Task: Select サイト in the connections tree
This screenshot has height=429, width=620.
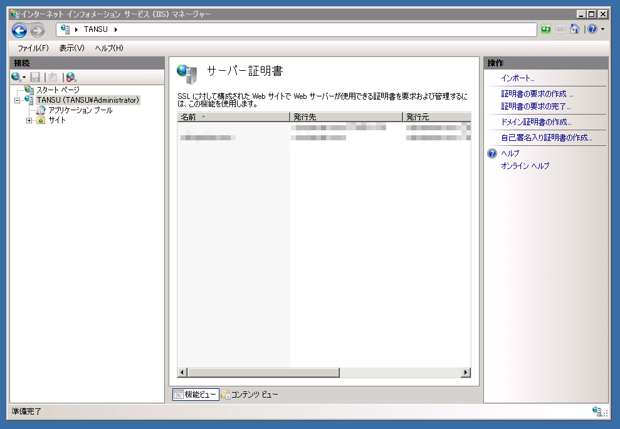Action: pos(57,120)
